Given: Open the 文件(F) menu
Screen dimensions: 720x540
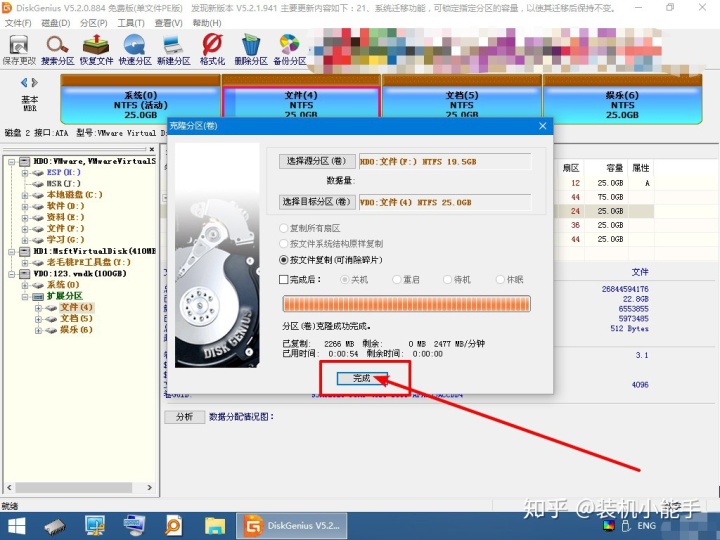Looking at the screenshot, I should [18, 23].
